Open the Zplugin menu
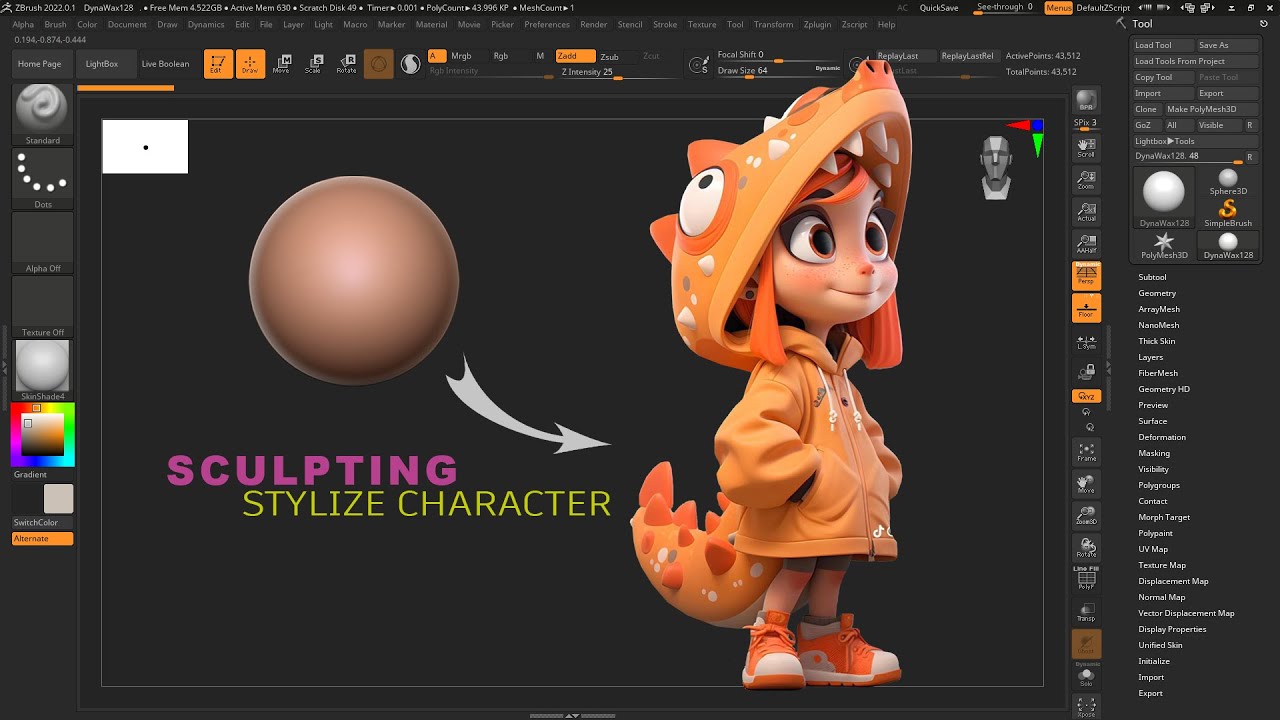This screenshot has width=1280, height=720. tap(817, 24)
